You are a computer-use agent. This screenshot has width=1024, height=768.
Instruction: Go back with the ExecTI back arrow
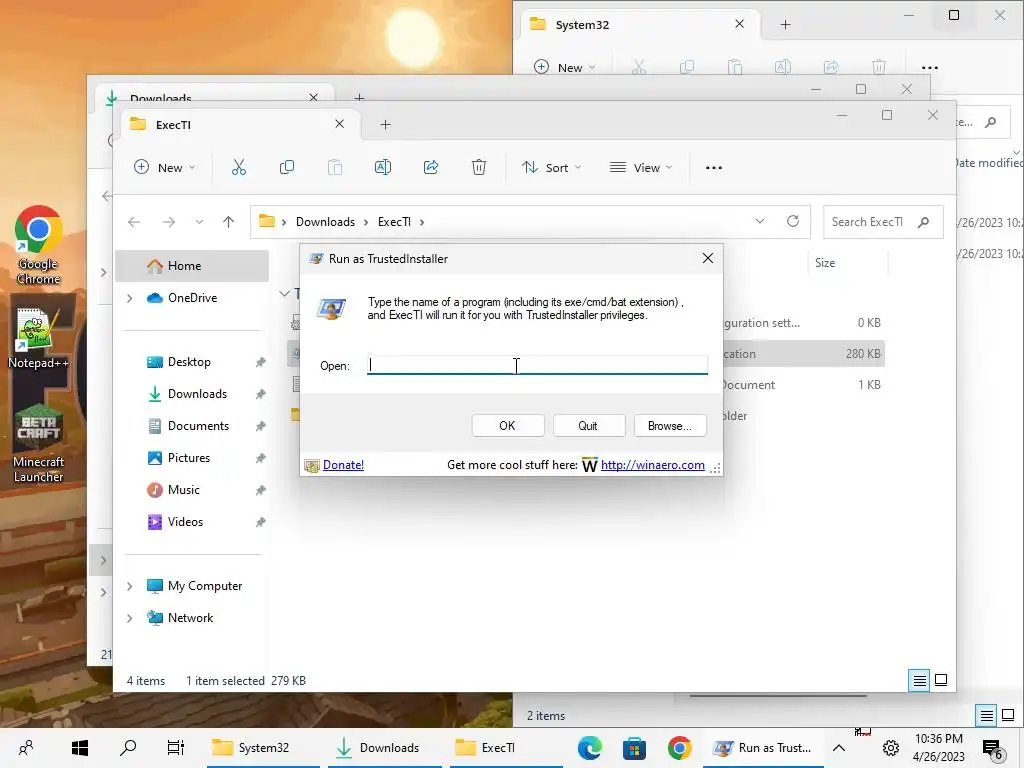pos(134,222)
